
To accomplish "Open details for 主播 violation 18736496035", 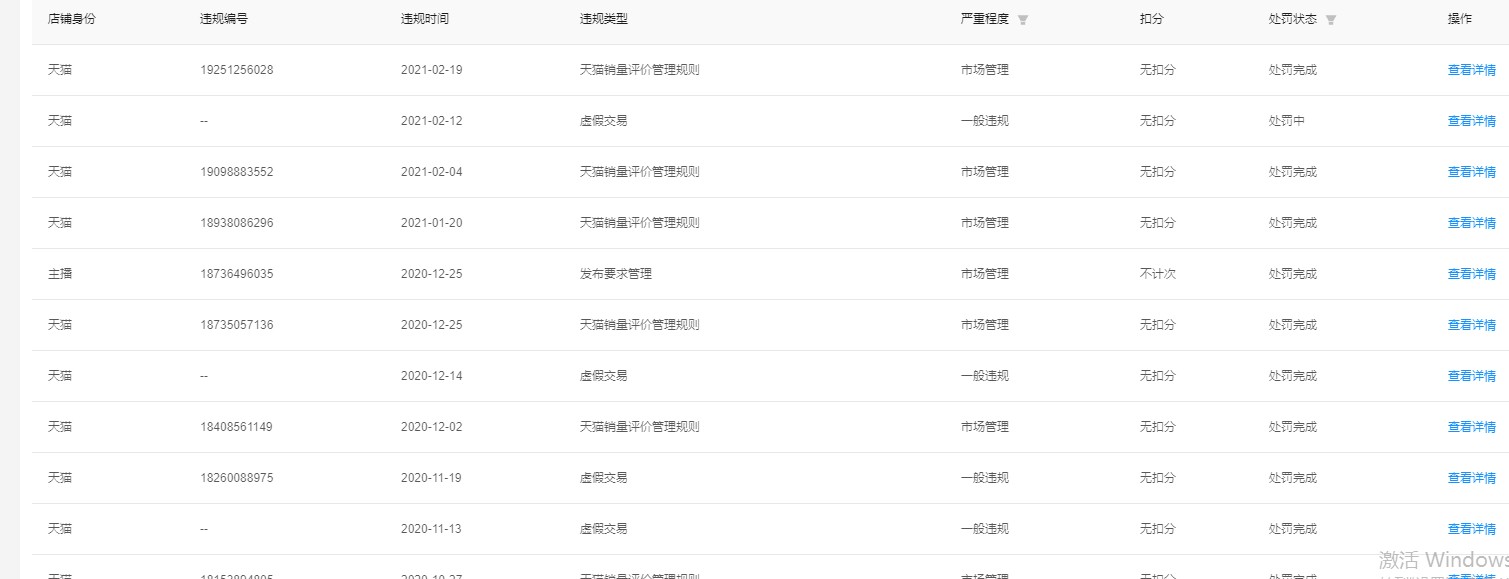I will (x=1472, y=274).
